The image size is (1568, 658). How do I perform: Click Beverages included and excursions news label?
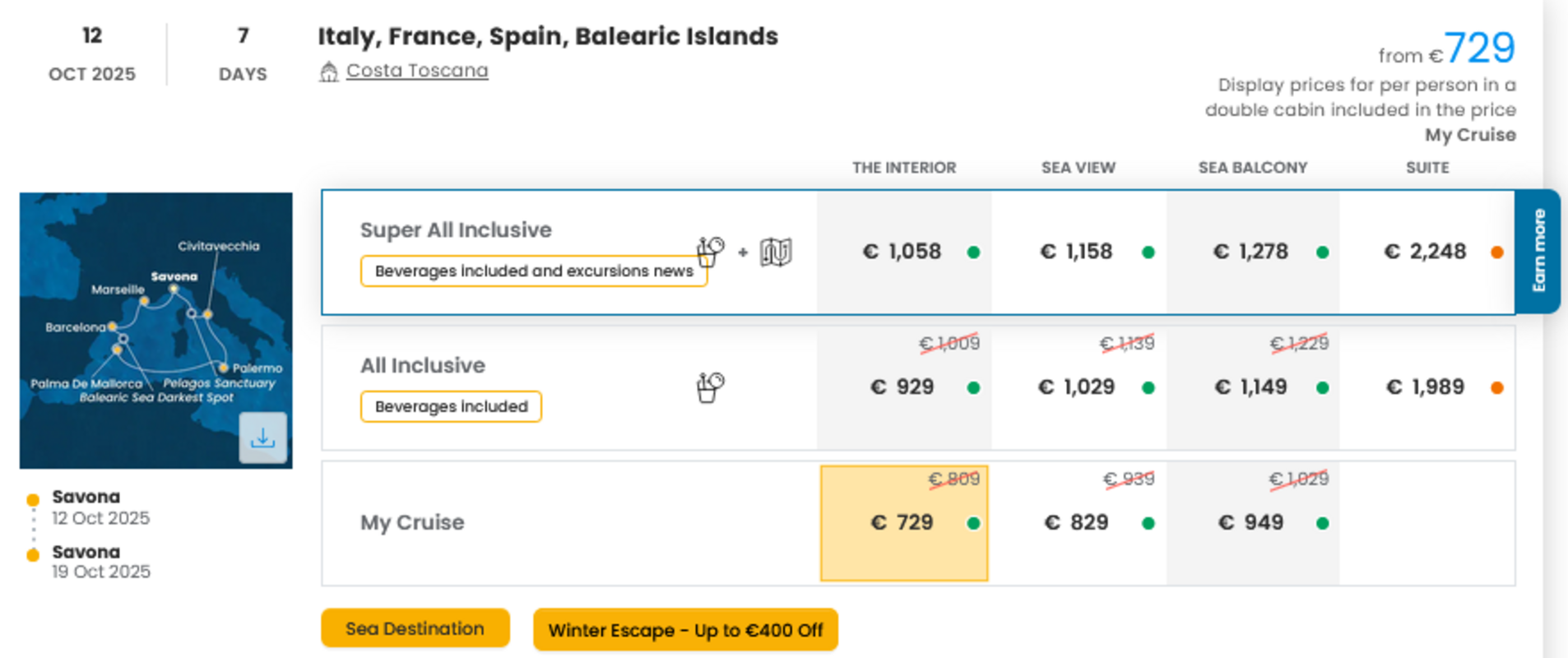pyautogui.click(x=534, y=271)
